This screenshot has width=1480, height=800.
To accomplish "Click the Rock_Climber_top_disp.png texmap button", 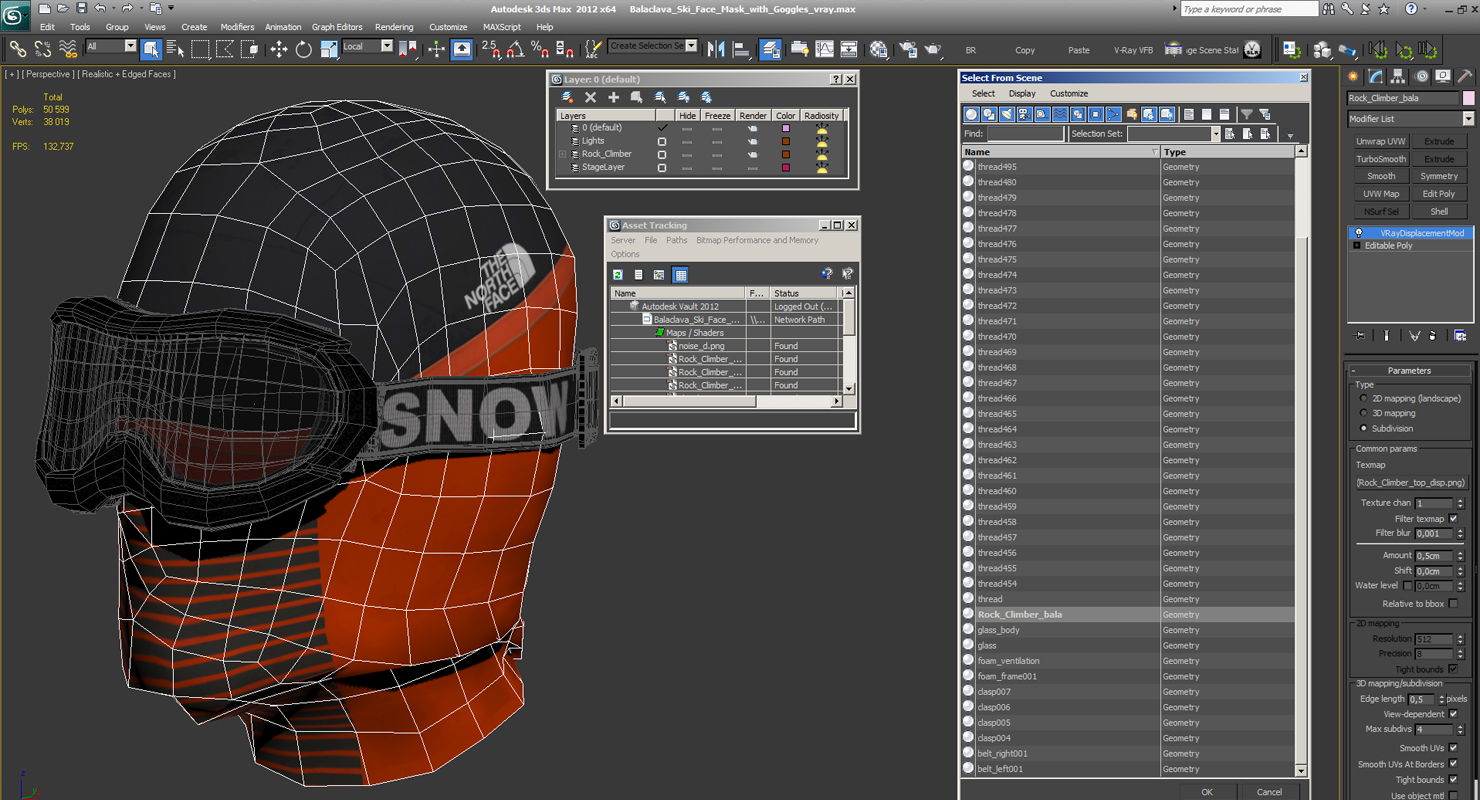I will pos(1410,483).
